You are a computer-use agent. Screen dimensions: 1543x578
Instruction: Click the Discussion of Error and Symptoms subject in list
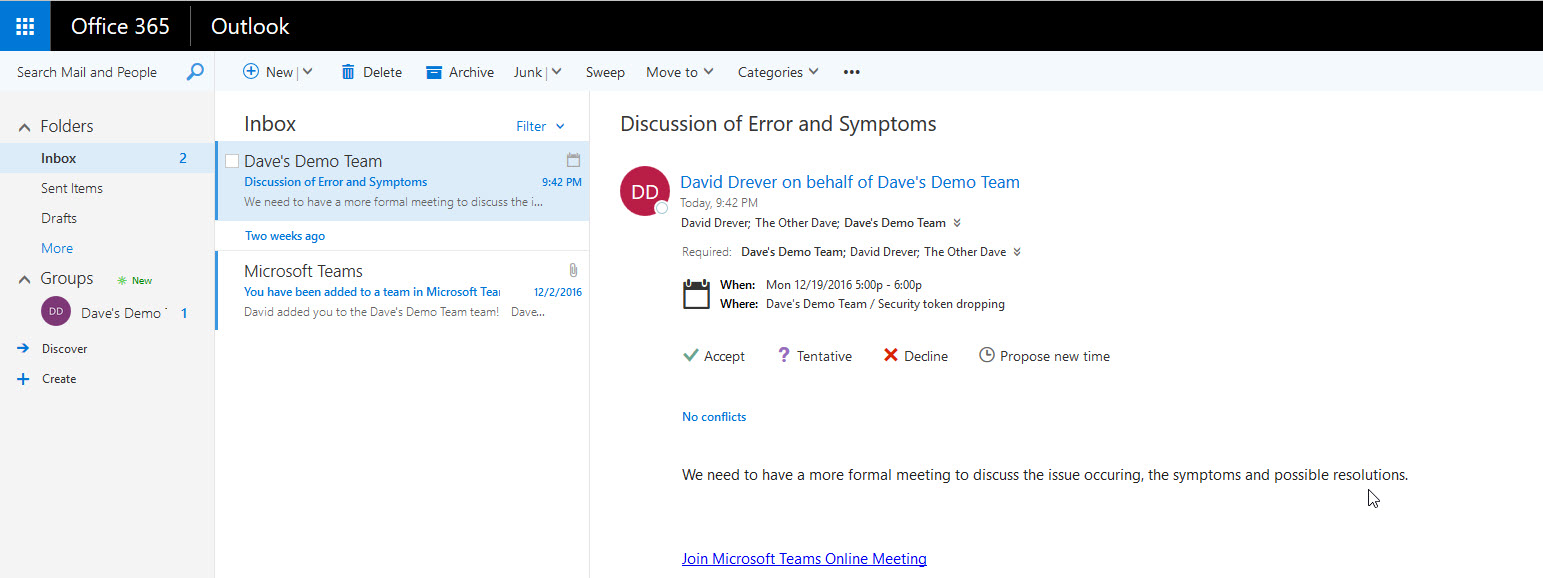point(335,182)
